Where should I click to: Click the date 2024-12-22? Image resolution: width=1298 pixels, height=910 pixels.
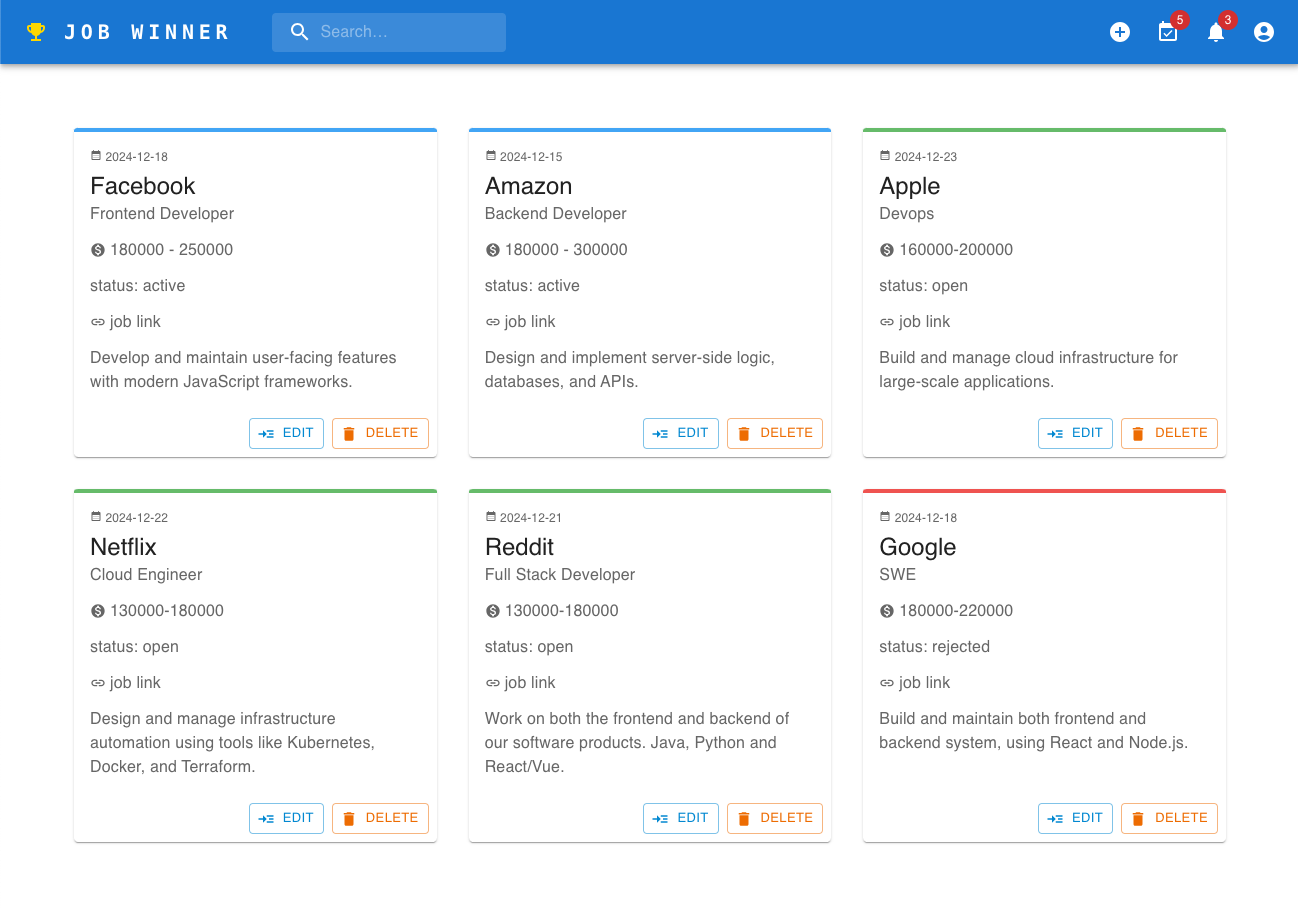click(x=137, y=518)
